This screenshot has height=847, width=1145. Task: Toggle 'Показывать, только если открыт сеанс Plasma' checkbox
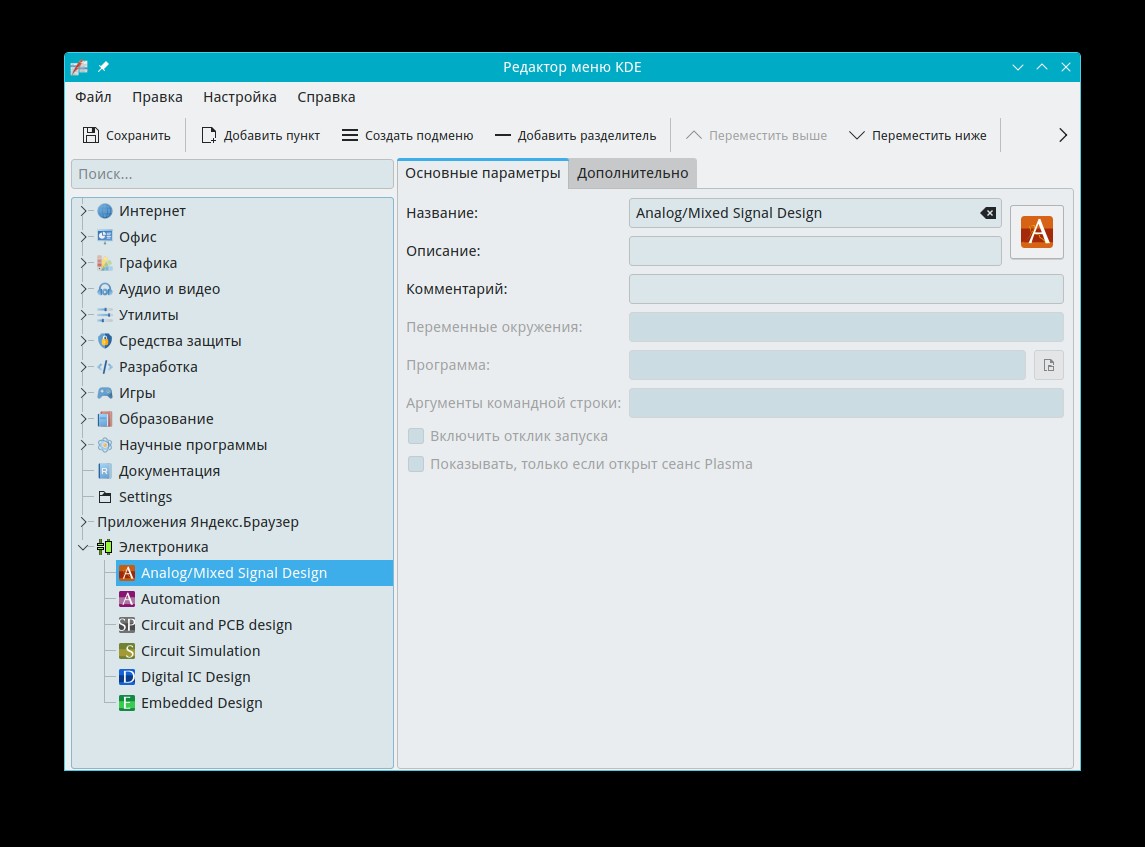pyautogui.click(x=416, y=464)
